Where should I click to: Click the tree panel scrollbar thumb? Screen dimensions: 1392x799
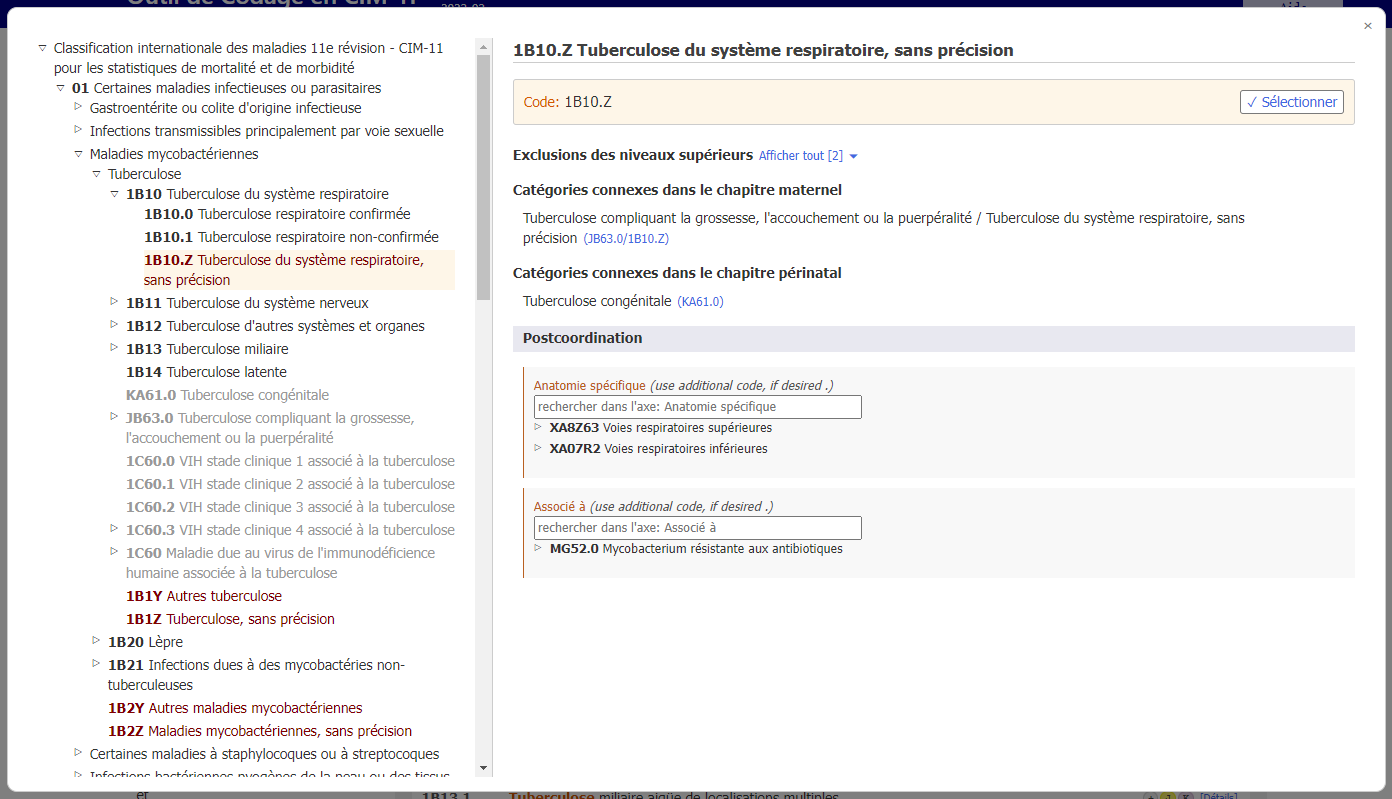(484, 177)
